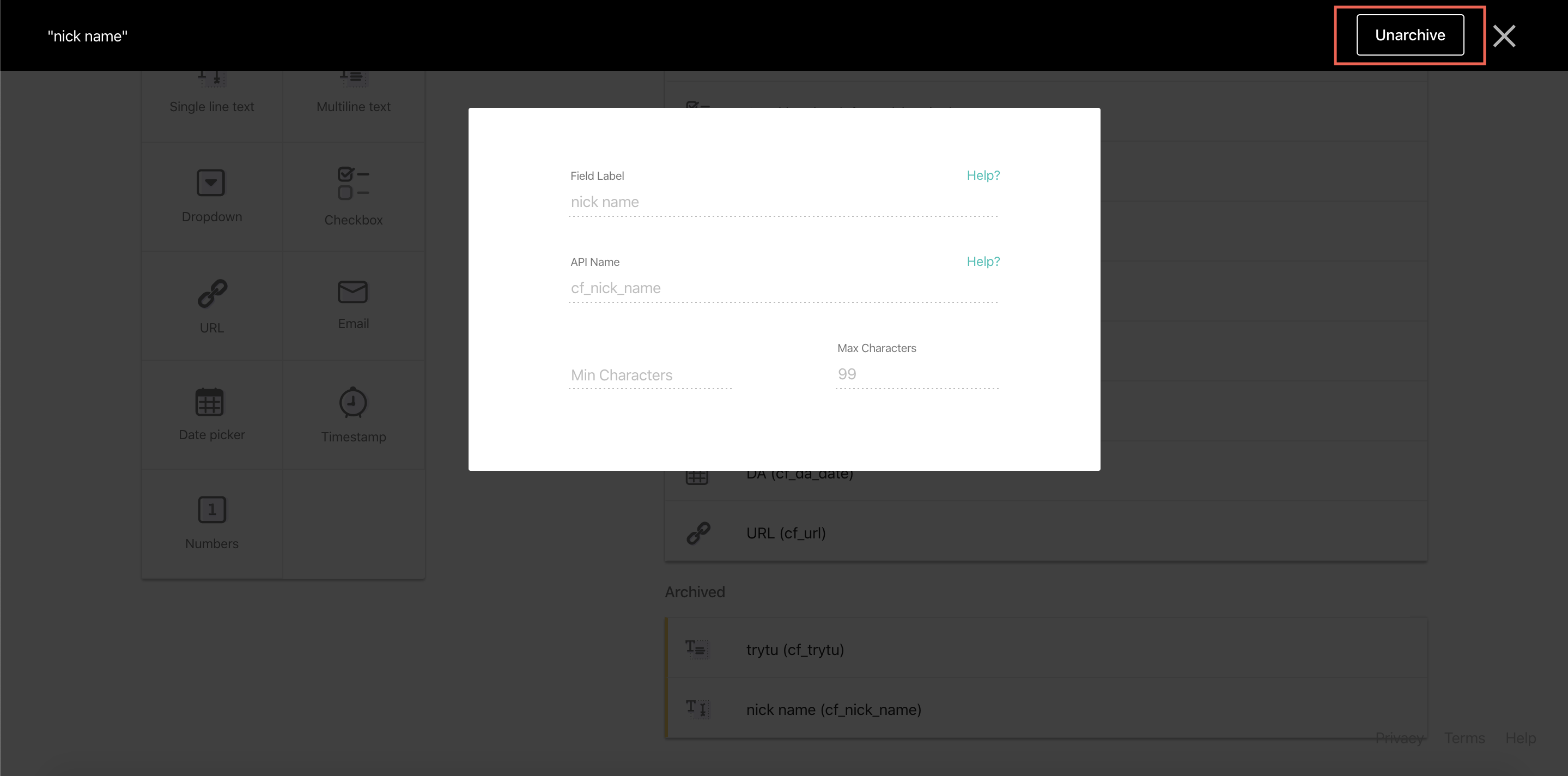Select the Numbers field type icon

point(212,510)
